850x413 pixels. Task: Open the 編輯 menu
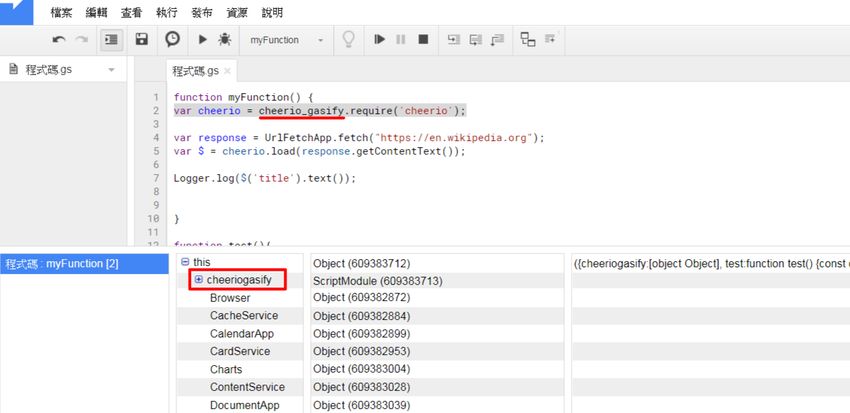[x=96, y=13]
